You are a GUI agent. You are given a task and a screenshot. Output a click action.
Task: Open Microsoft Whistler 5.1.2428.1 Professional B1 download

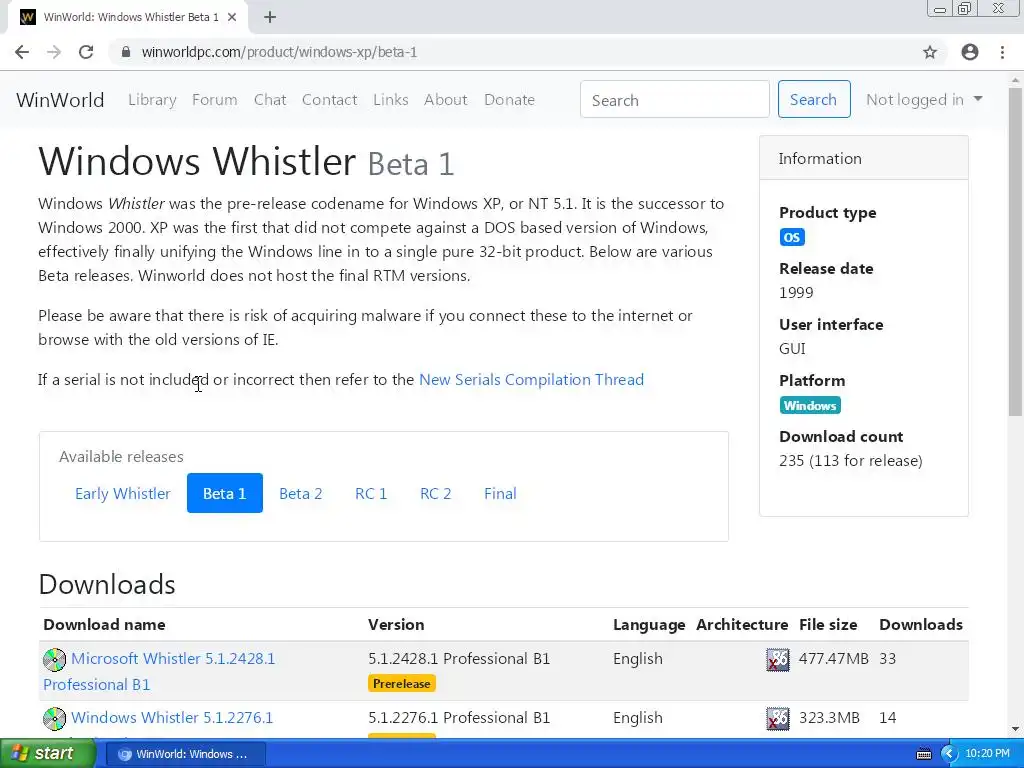click(159, 671)
